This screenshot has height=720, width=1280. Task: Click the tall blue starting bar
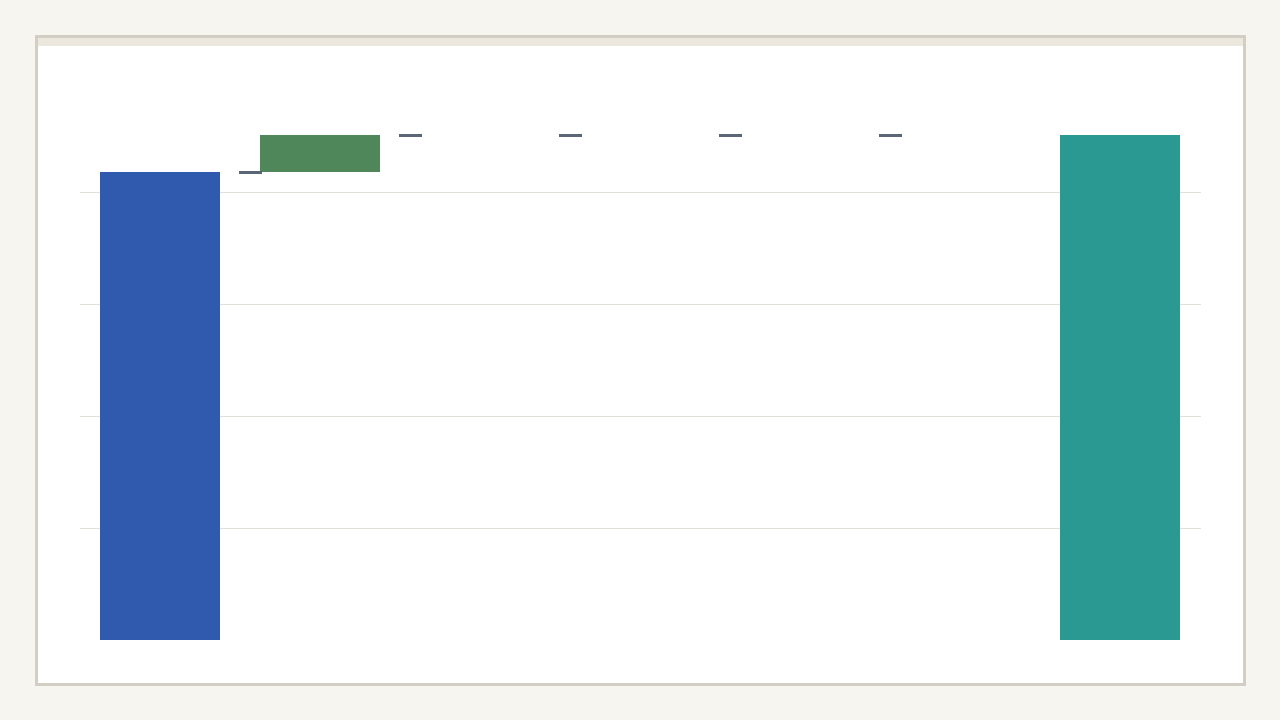coord(160,405)
